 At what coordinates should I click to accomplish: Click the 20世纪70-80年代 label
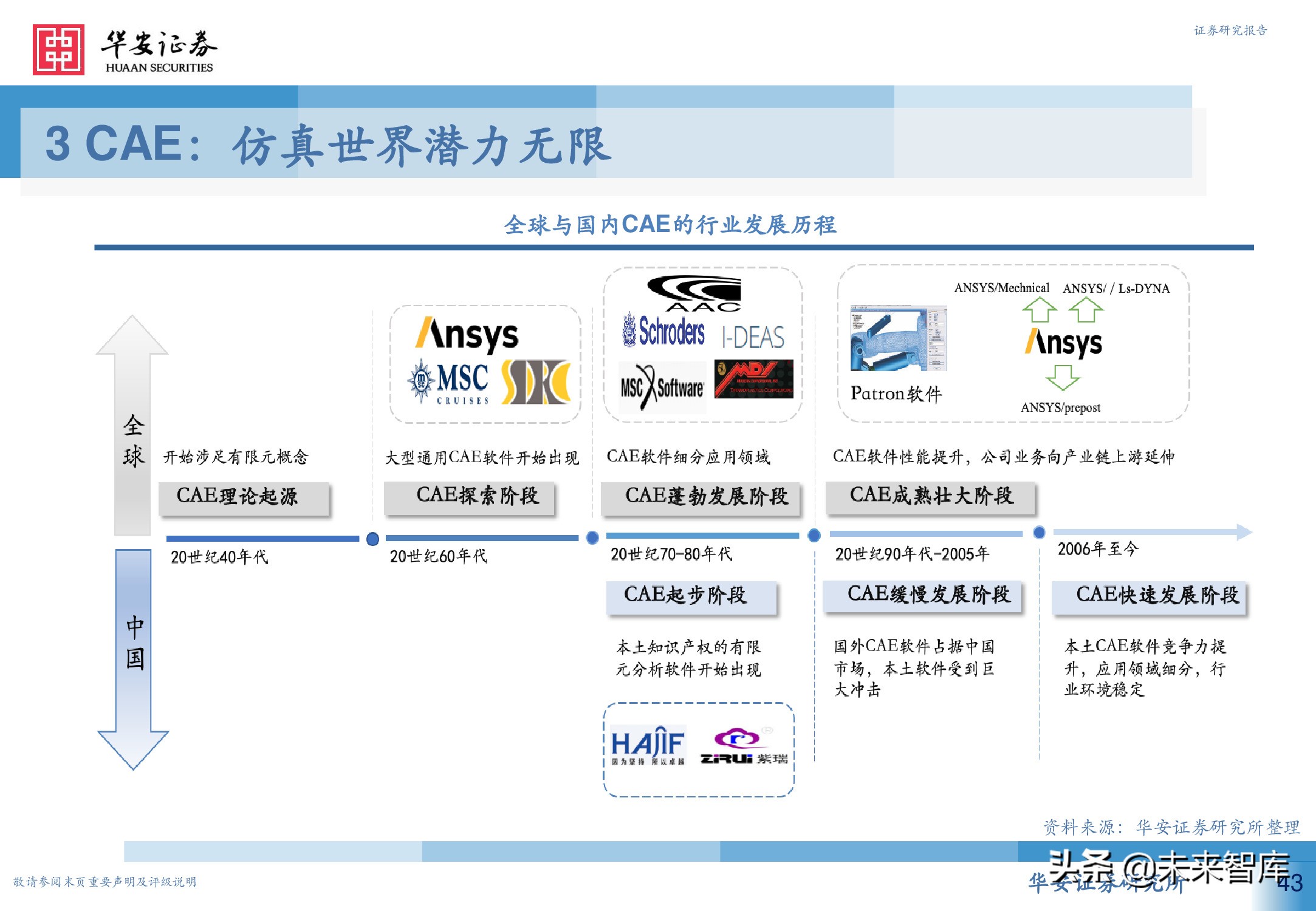[x=671, y=554]
